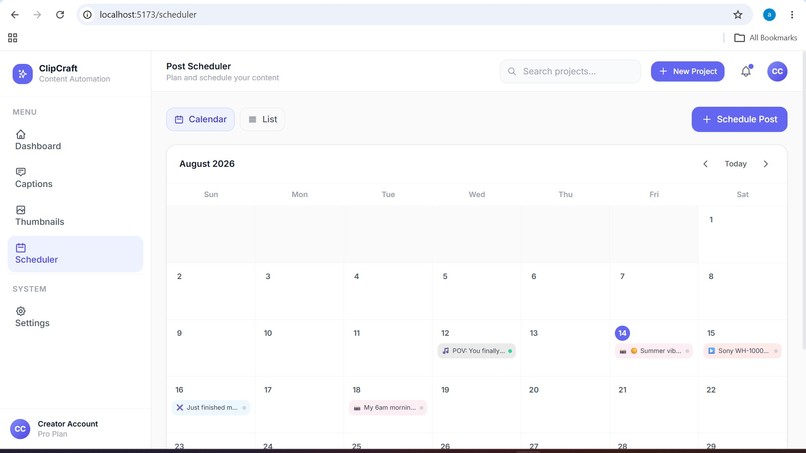Click the X platform icon on Just finished post
The width and height of the screenshot is (806, 453).
coord(179,407)
